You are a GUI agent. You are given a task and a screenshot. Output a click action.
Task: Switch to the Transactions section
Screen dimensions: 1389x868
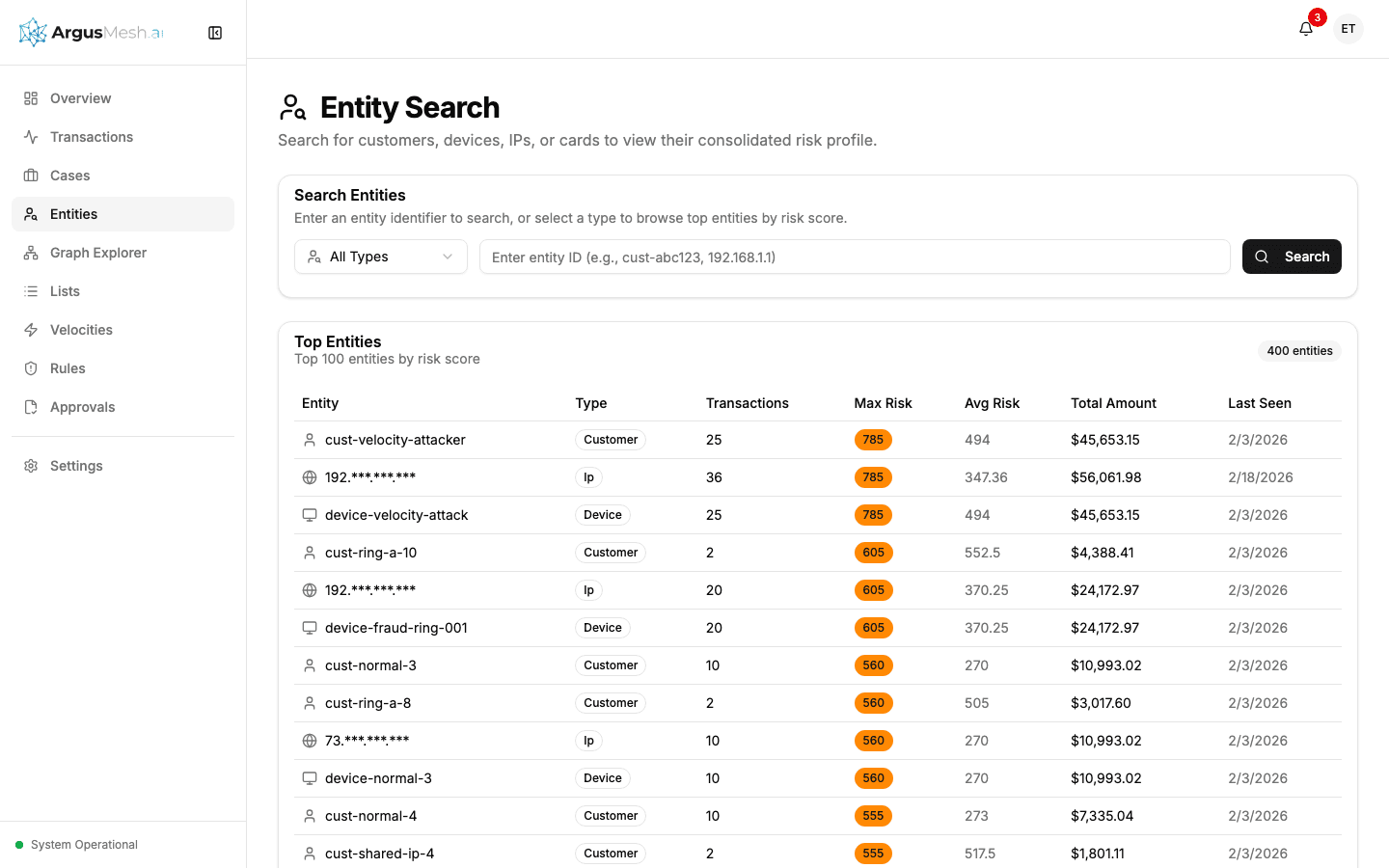click(x=91, y=136)
